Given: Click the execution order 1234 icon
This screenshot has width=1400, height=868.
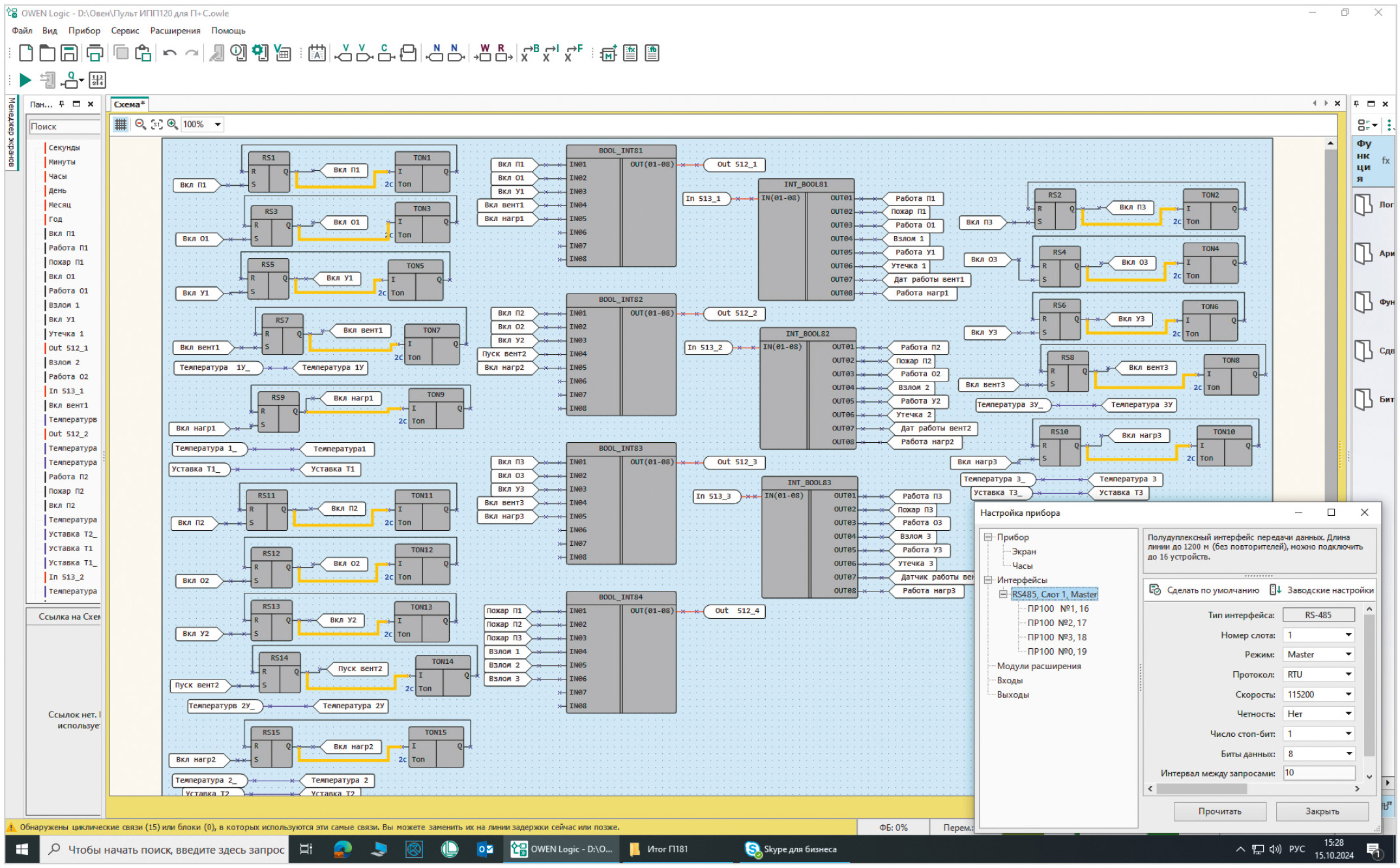Looking at the screenshot, I should tap(97, 80).
